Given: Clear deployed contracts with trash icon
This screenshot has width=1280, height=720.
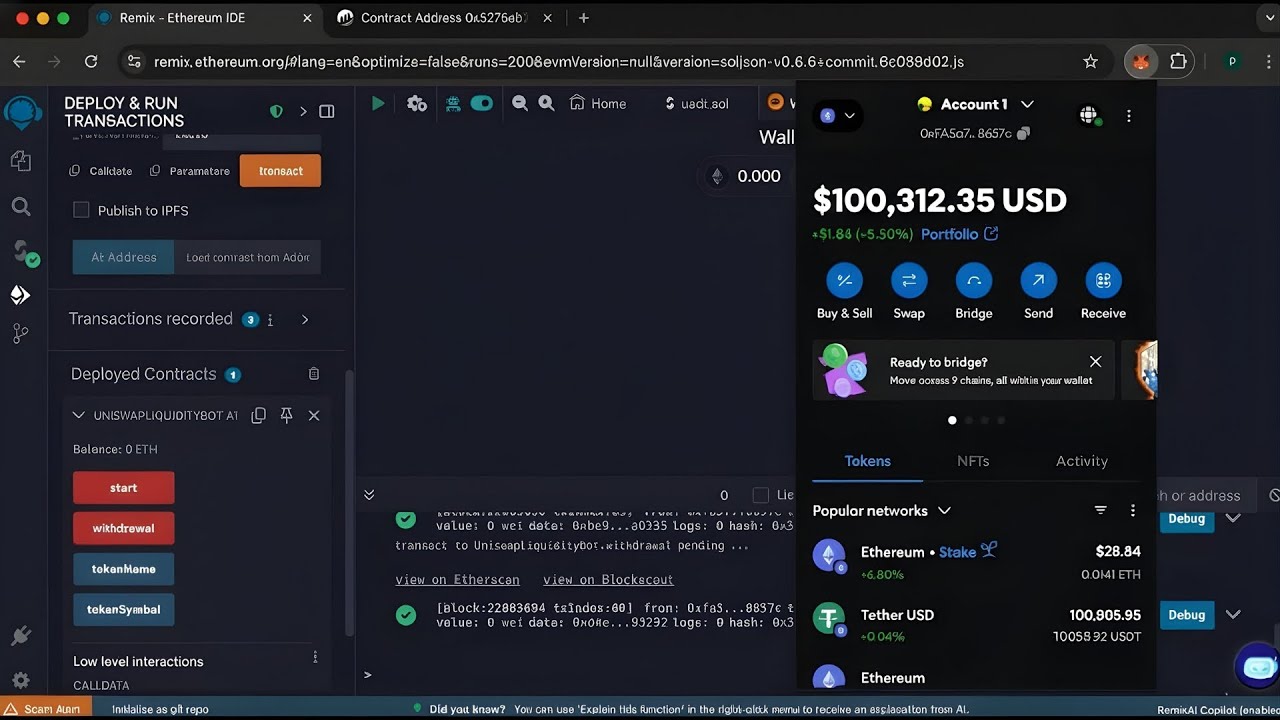Looking at the screenshot, I should pos(314,374).
